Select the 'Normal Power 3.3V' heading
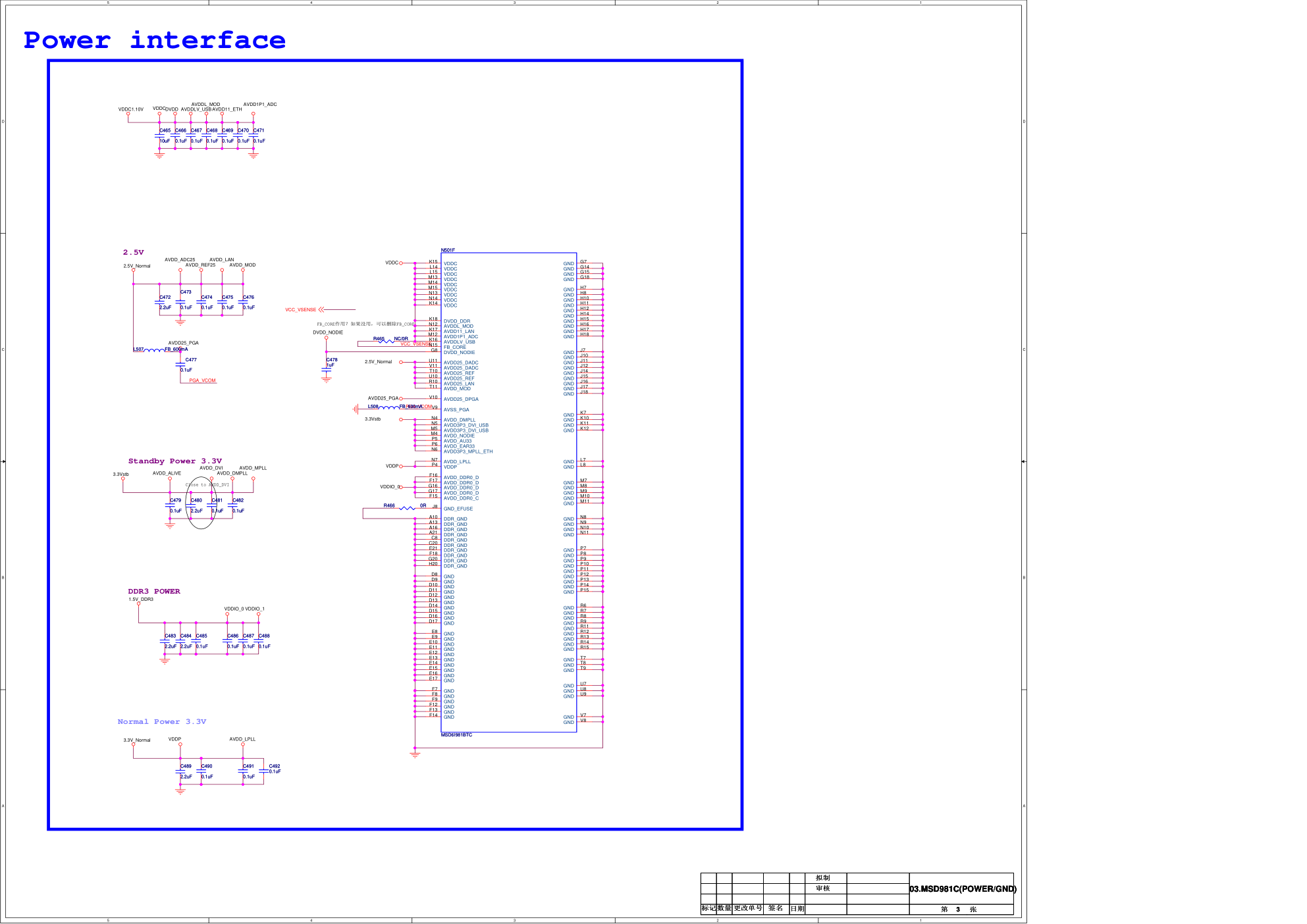Viewport: 1307px width, 924px height. pyautogui.click(x=161, y=722)
